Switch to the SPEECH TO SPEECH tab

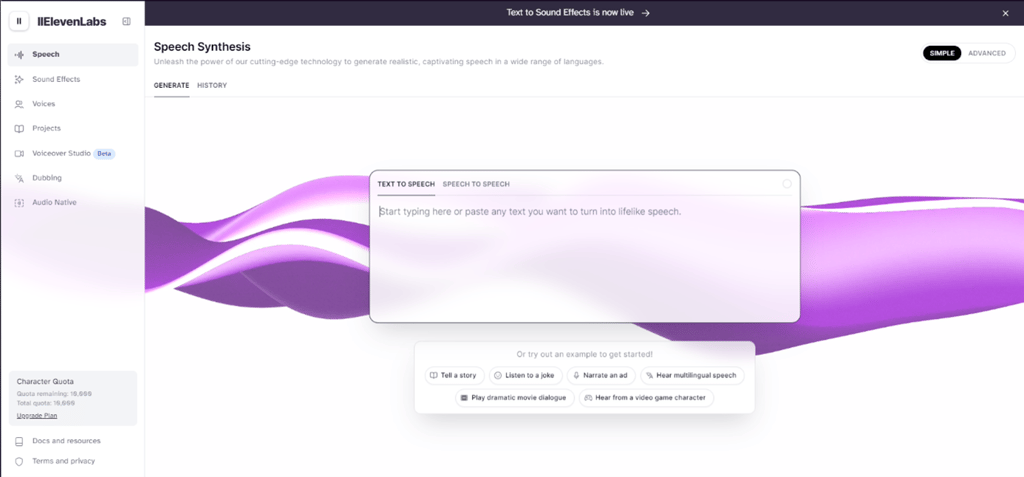click(x=476, y=184)
